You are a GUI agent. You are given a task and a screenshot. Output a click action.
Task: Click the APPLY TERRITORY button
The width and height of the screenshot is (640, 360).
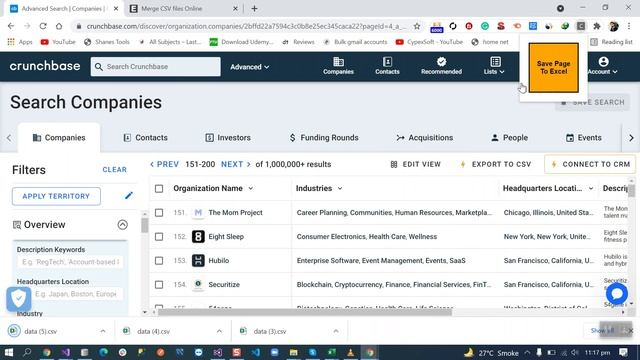[56, 196]
